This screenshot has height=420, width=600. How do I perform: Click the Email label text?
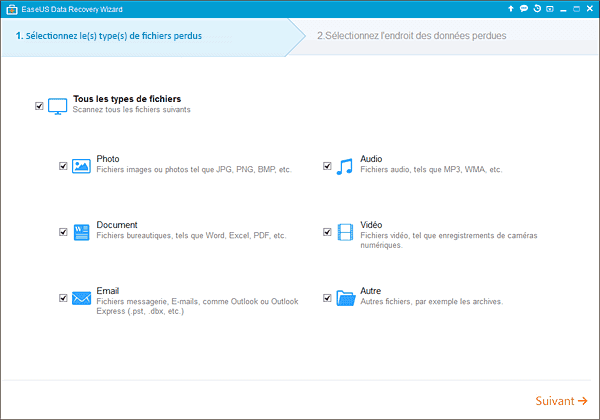point(108,291)
